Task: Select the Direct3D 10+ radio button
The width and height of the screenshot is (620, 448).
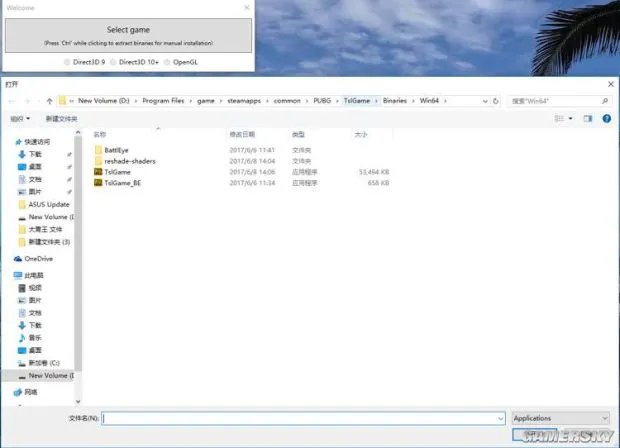Action: (113, 62)
